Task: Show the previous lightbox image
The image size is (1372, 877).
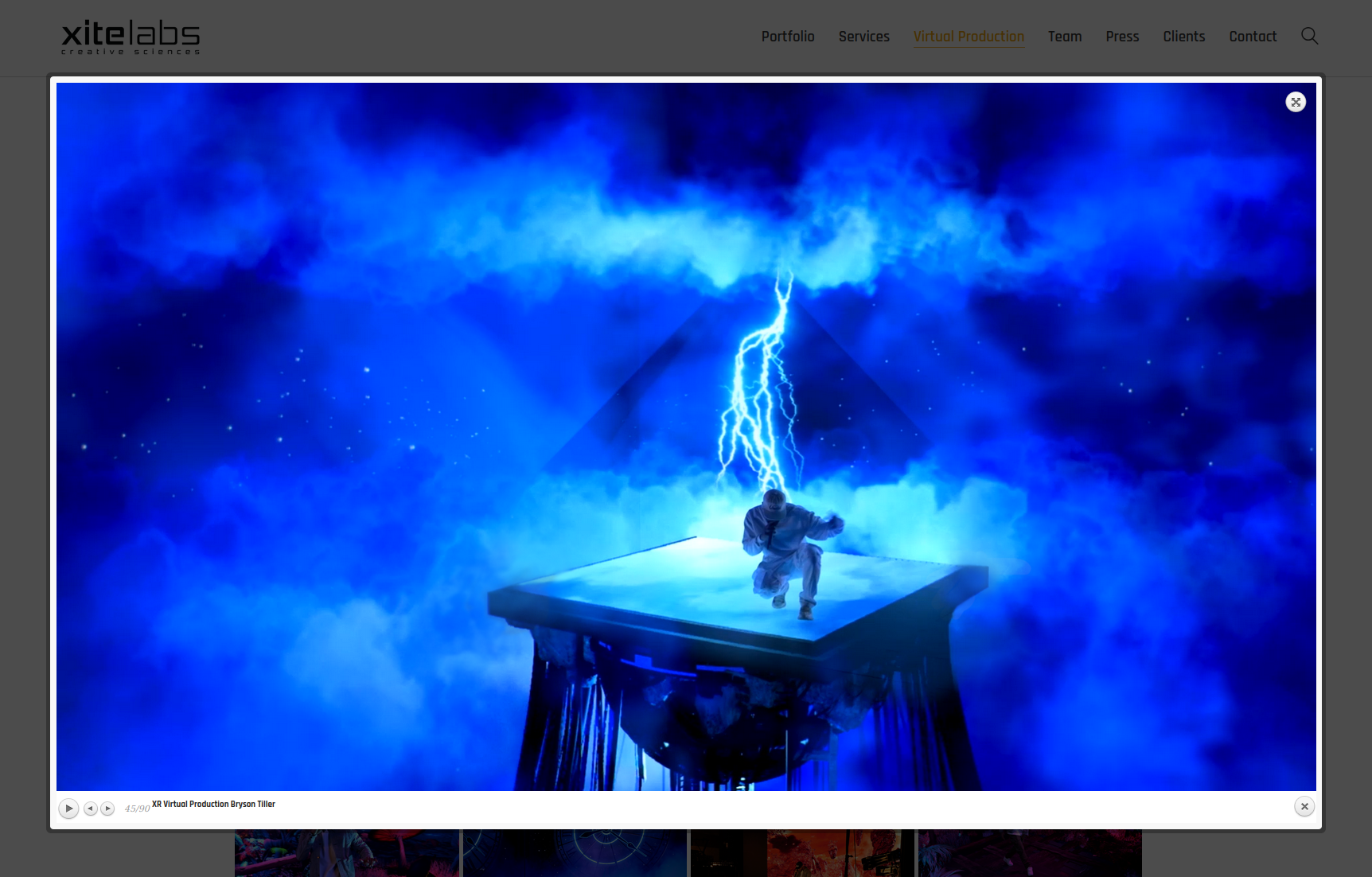Action: (91, 809)
